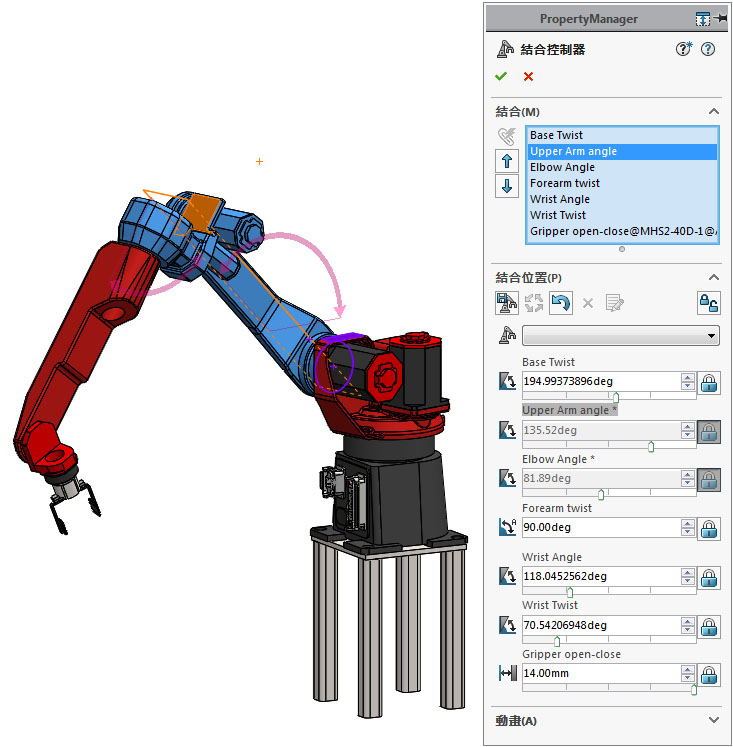Click the Forearm twist value field
Screen dimensions: 733x747
pyautogui.click(x=598, y=527)
